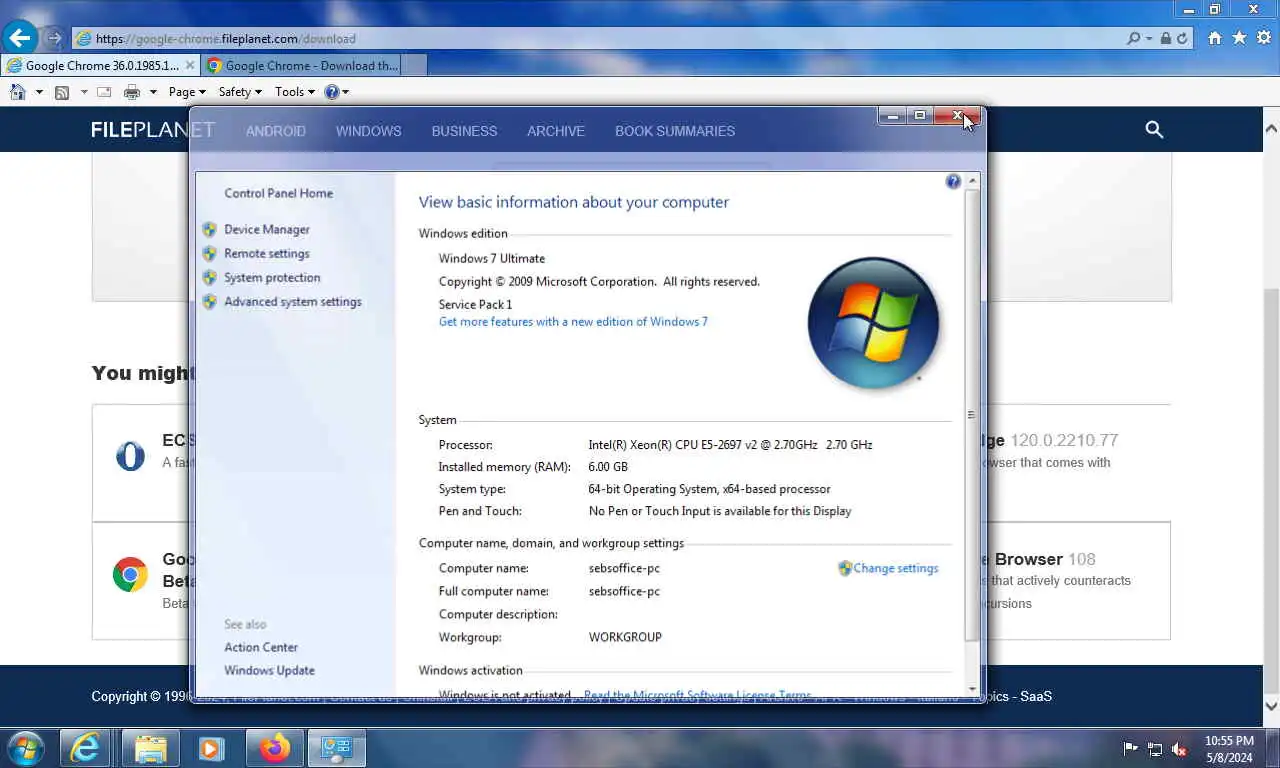Image resolution: width=1280 pixels, height=768 pixels.
Task: Click the 6.00 GB installed memory value
Action: [x=608, y=467]
